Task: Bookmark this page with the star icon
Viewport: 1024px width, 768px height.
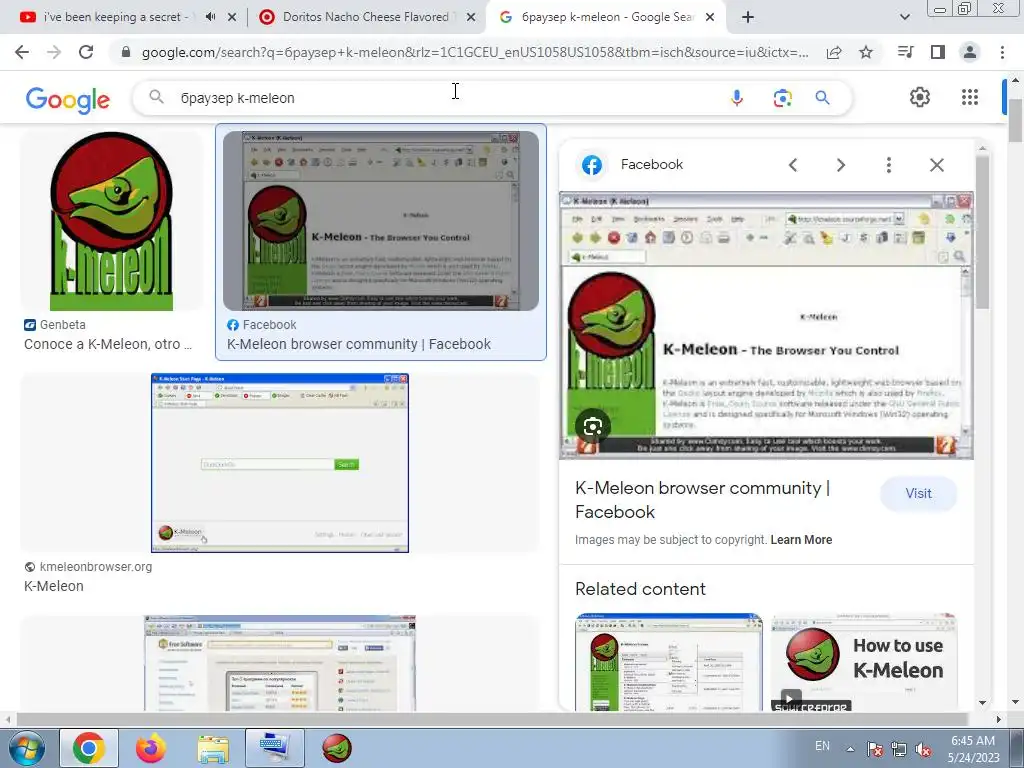Action: pos(866,52)
